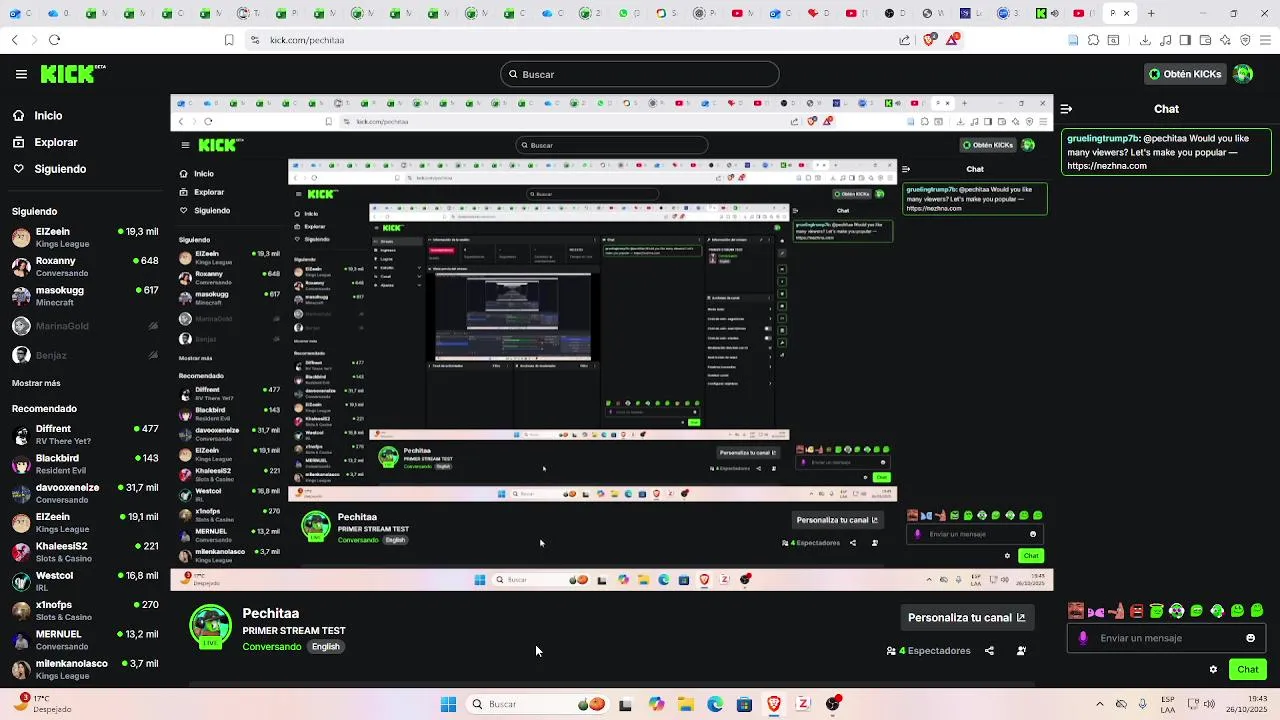Select the green halo emote
The width and height of the screenshot is (1280, 720).
1156,611
